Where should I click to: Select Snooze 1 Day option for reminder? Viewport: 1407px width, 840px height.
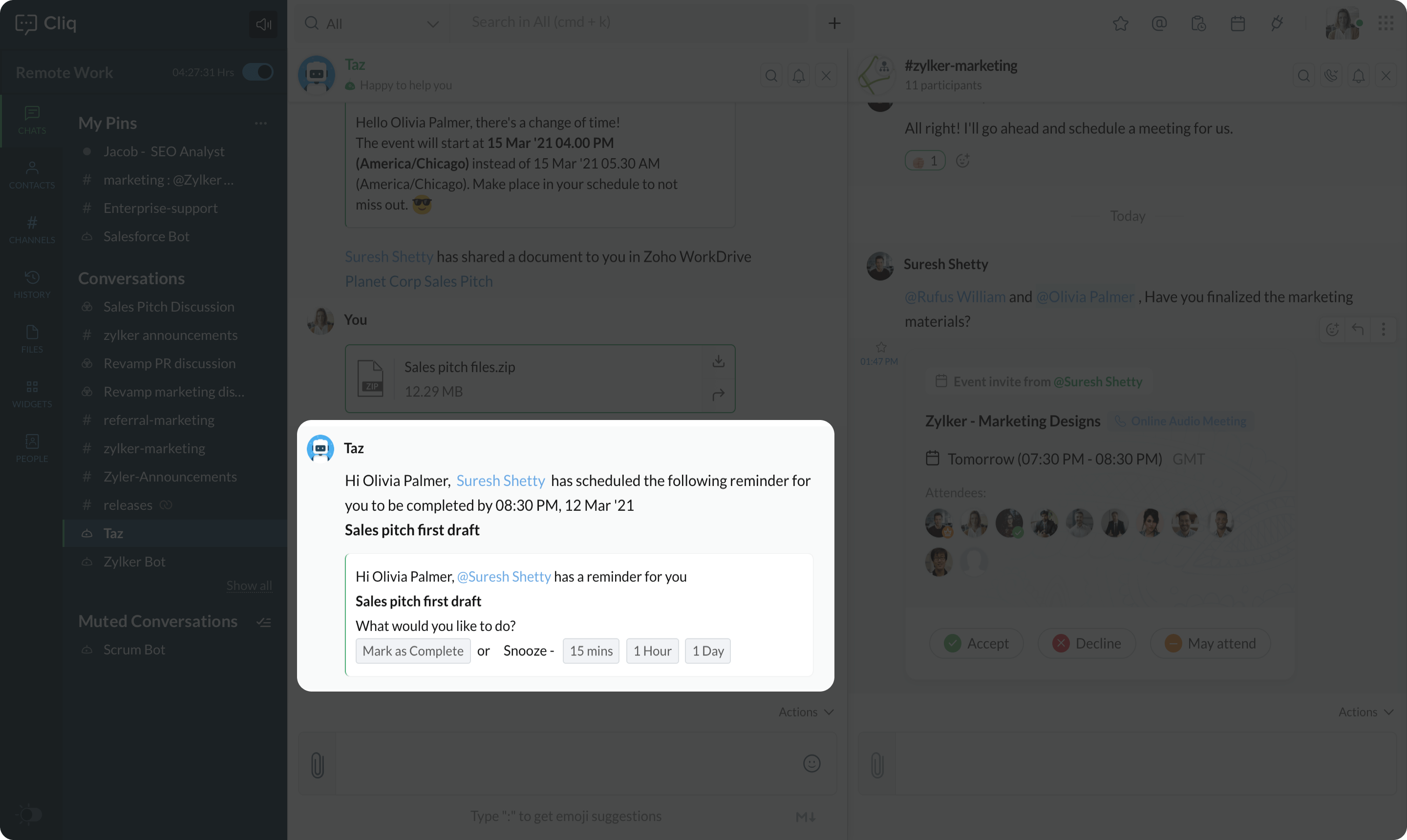[707, 650]
